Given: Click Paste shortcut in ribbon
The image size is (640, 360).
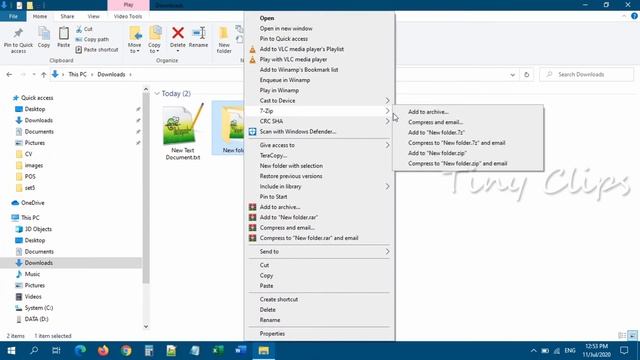Looking at the screenshot, I should [97, 49].
